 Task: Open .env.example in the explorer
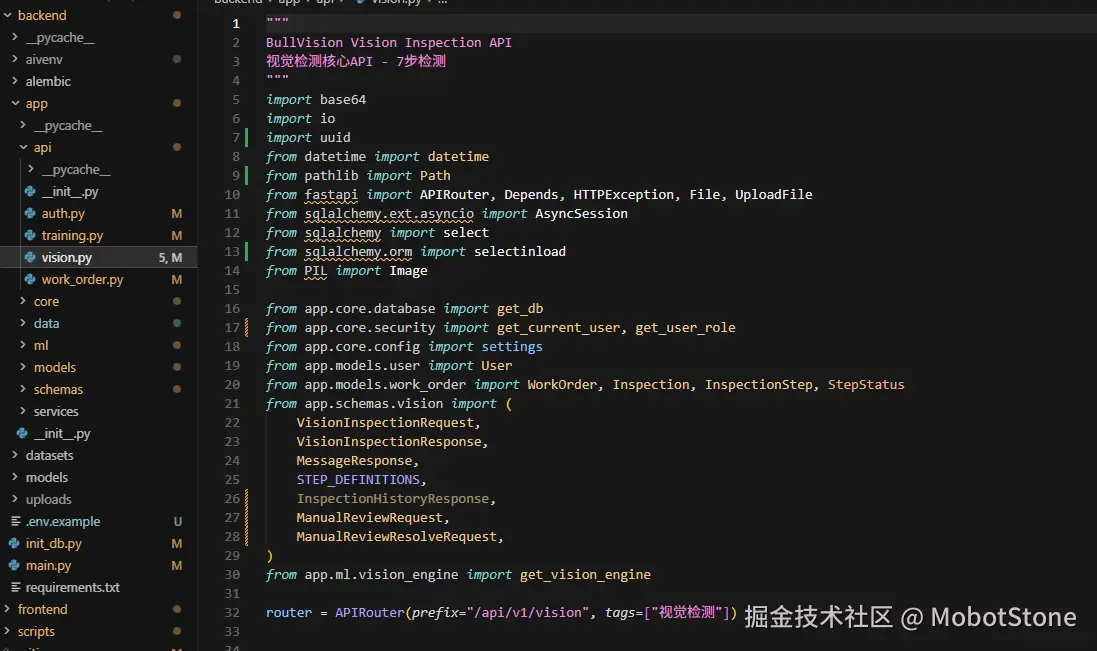(x=63, y=521)
